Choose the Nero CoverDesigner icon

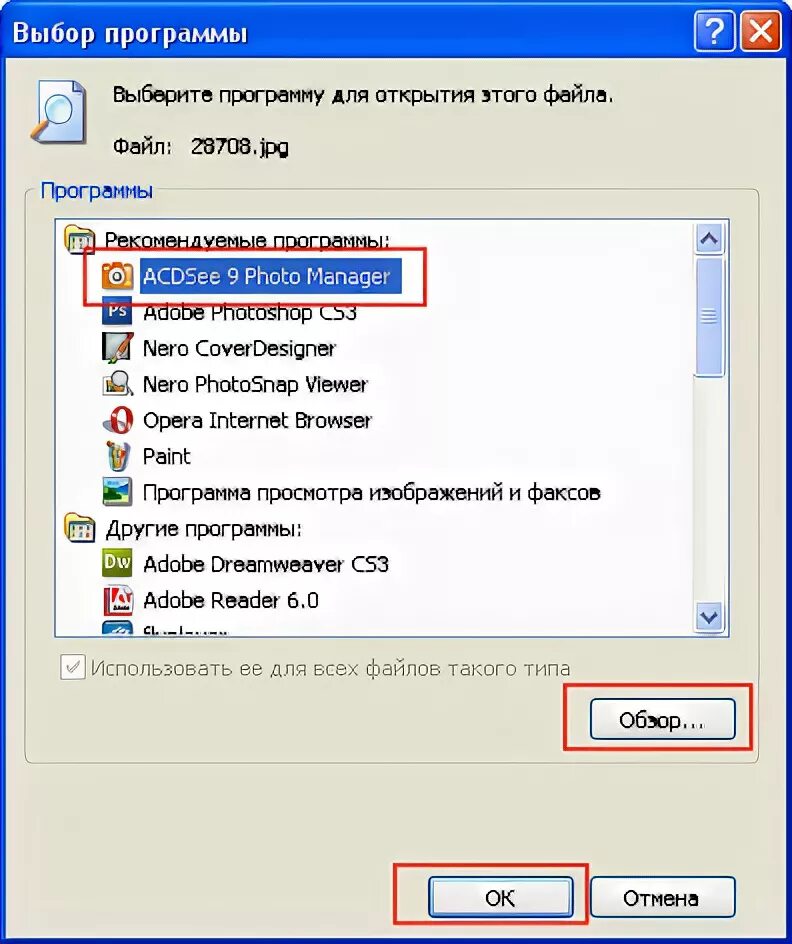pos(117,347)
